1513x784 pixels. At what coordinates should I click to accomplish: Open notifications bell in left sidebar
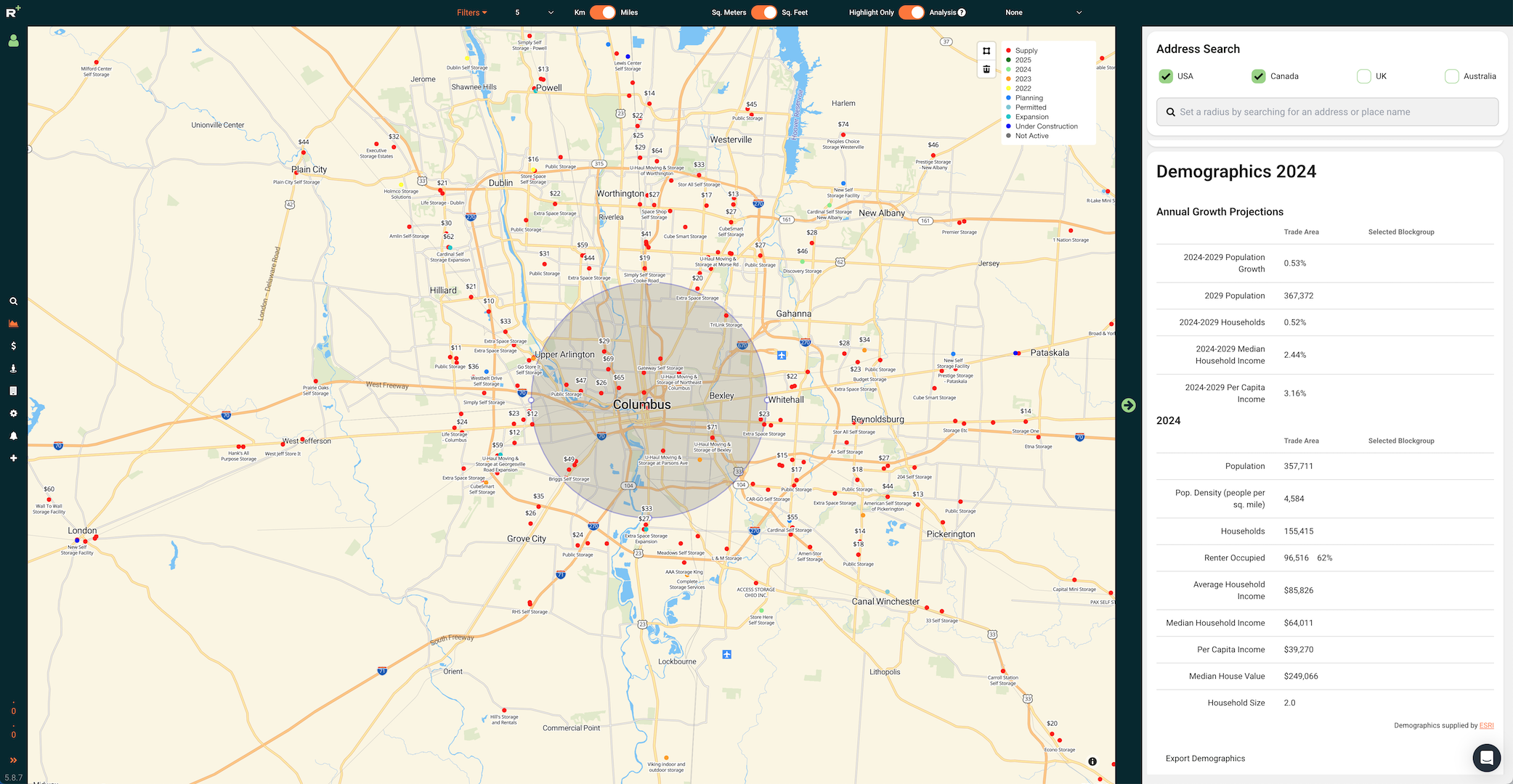[13, 436]
